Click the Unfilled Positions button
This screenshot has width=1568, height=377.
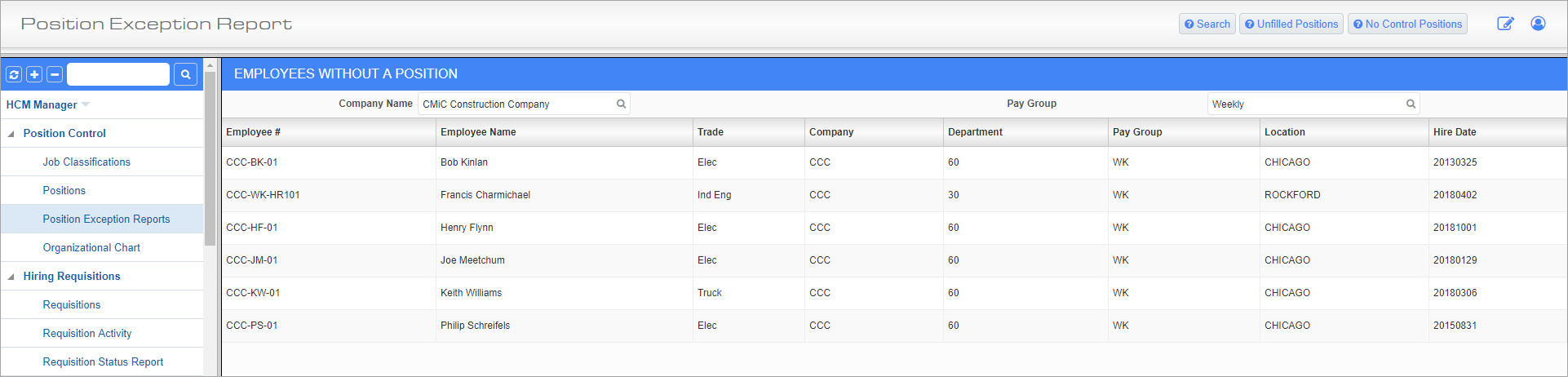(1291, 24)
